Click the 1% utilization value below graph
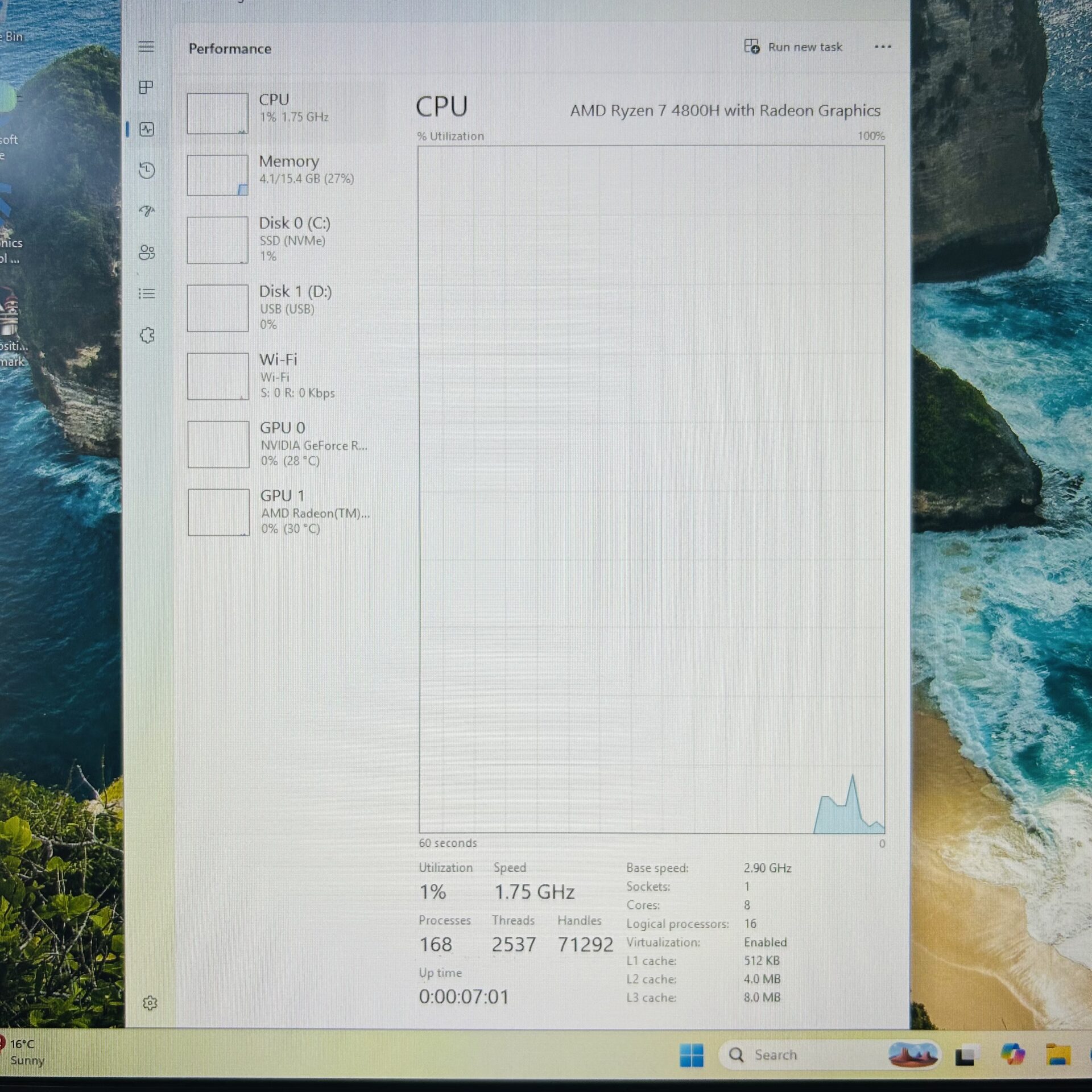Viewport: 1092px width, 1092px height. [x=432, y=892]
